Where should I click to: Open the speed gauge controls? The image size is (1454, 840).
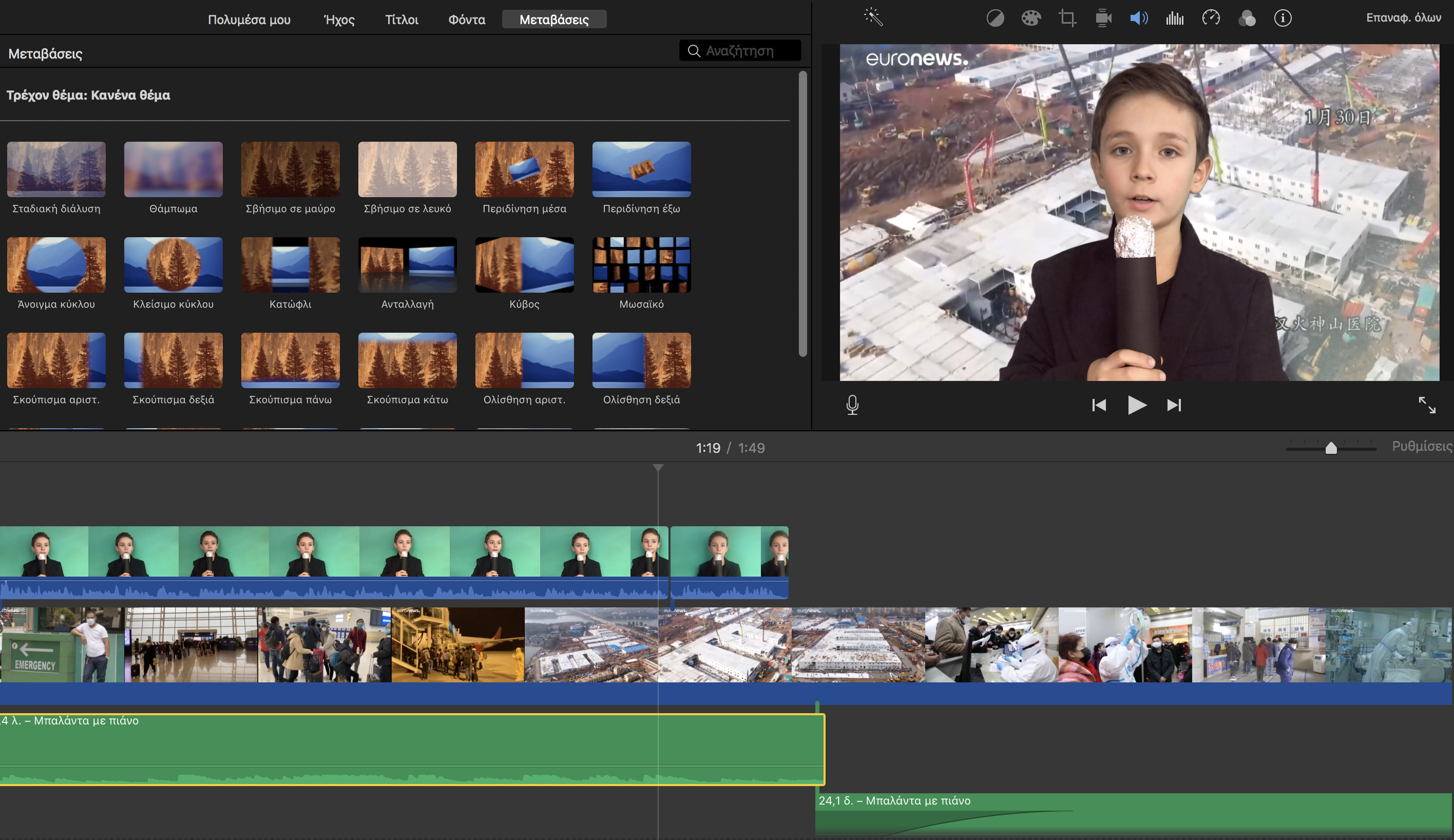point(1211,18)
